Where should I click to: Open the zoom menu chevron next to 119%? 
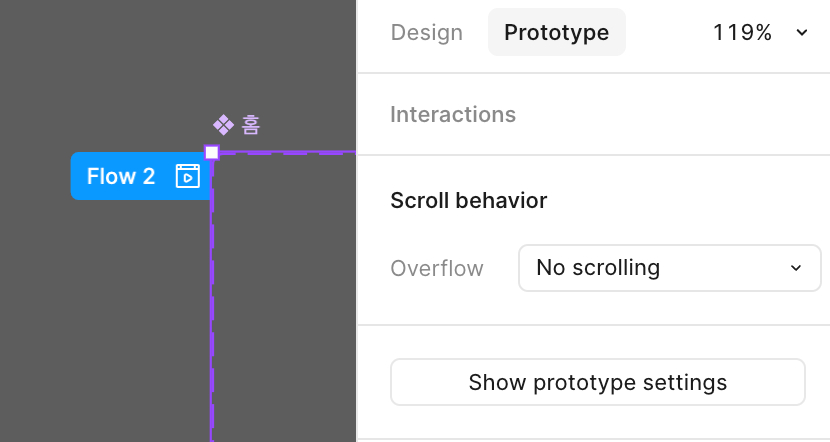click(x=801, y=33)
